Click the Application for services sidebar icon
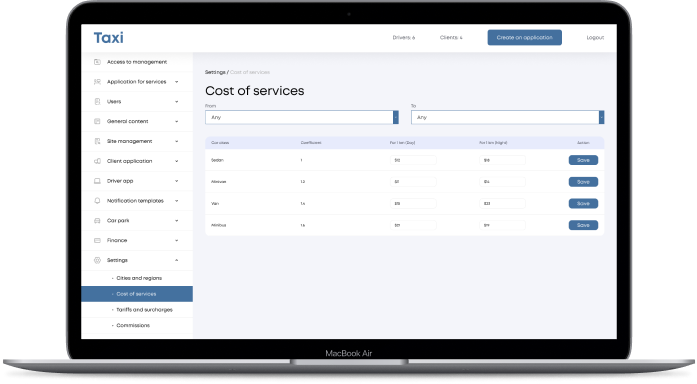The height and width of the screenshot is (384, 697). point(97,82)
